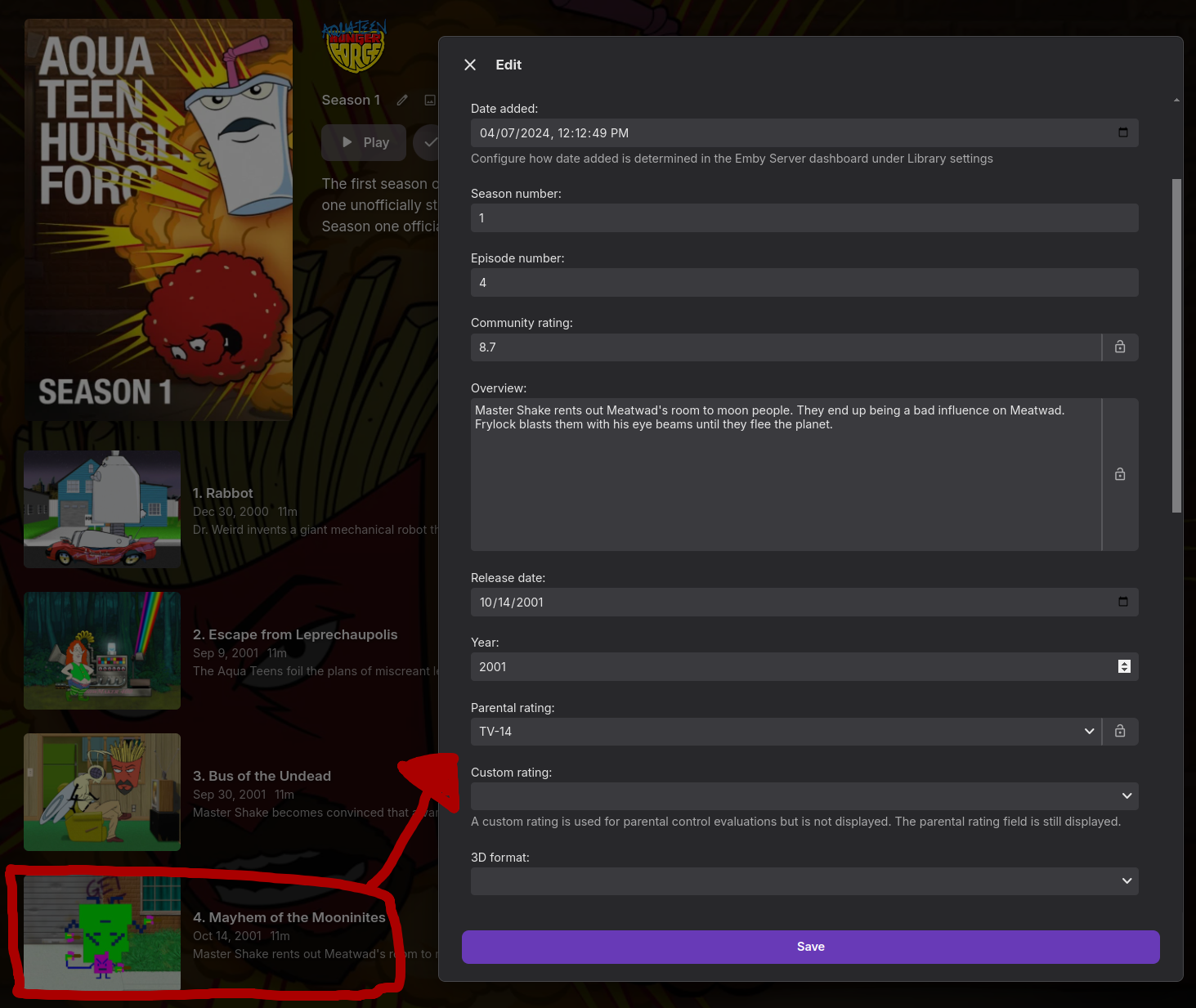
Task: Close the Edit dialog with X icon
Action: (x=470, y=65)
